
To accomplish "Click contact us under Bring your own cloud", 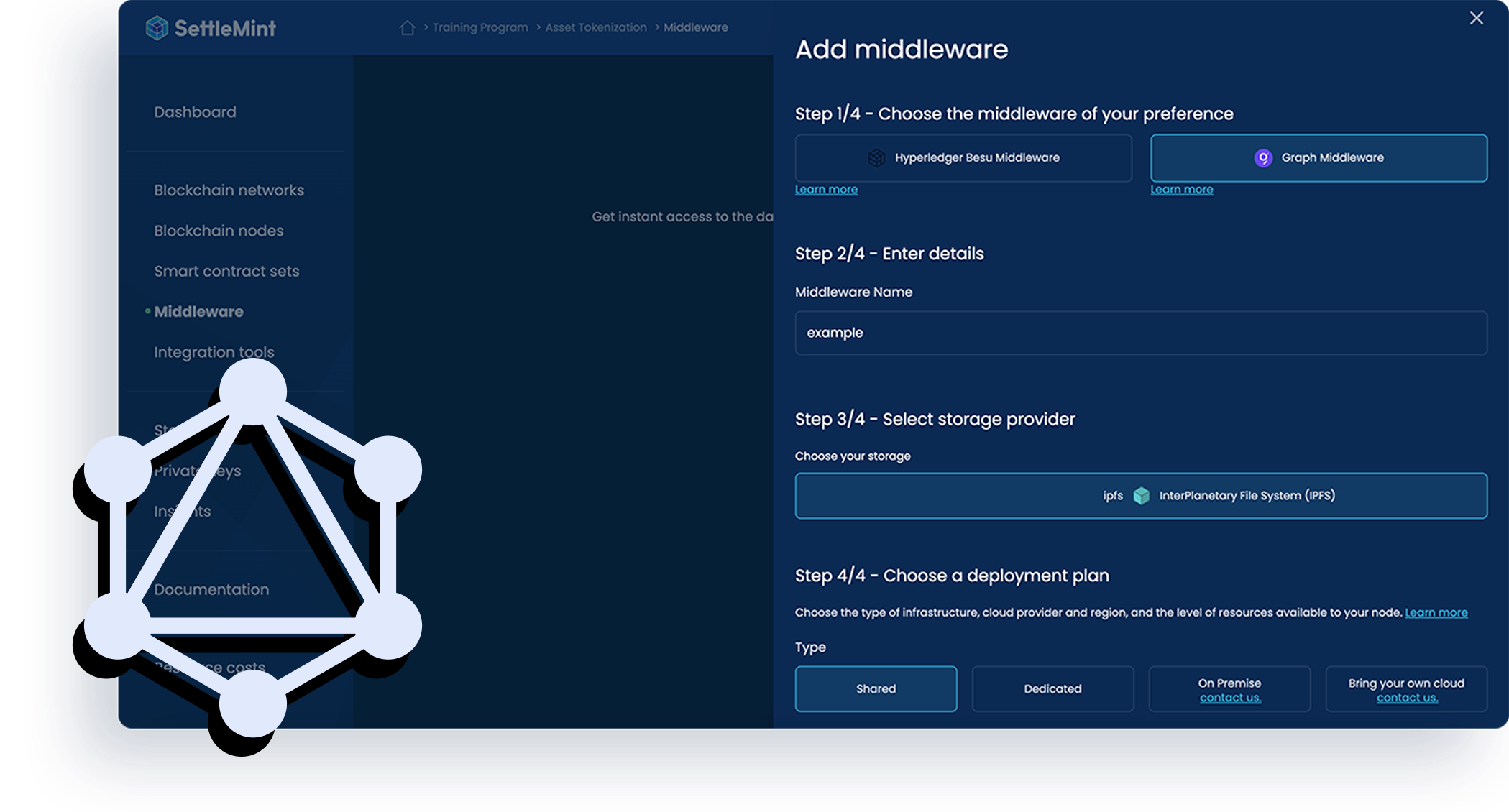I will [1406, 698].
